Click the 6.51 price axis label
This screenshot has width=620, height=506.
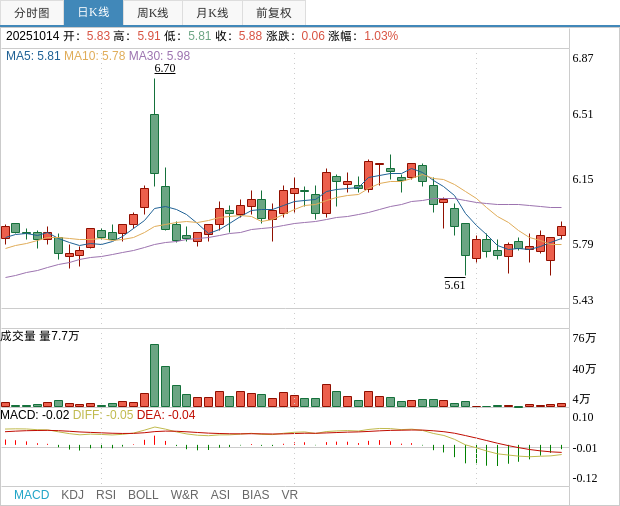(583, 114)
